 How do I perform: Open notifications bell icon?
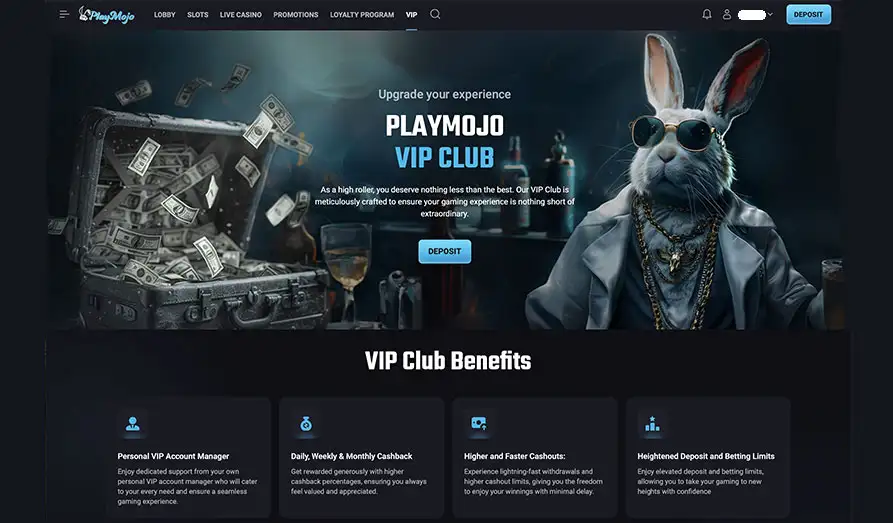coord(707,14)
